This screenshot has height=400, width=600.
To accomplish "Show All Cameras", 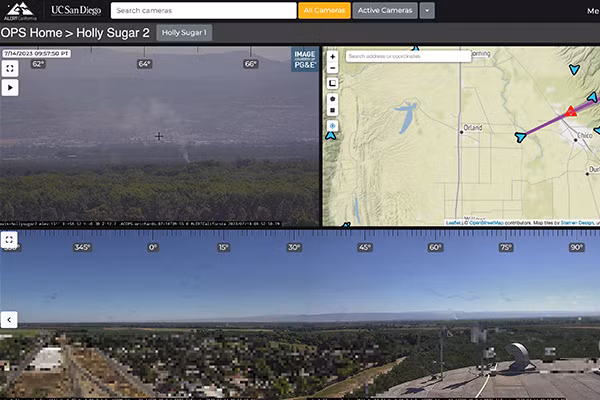I will tap(324, 10).
